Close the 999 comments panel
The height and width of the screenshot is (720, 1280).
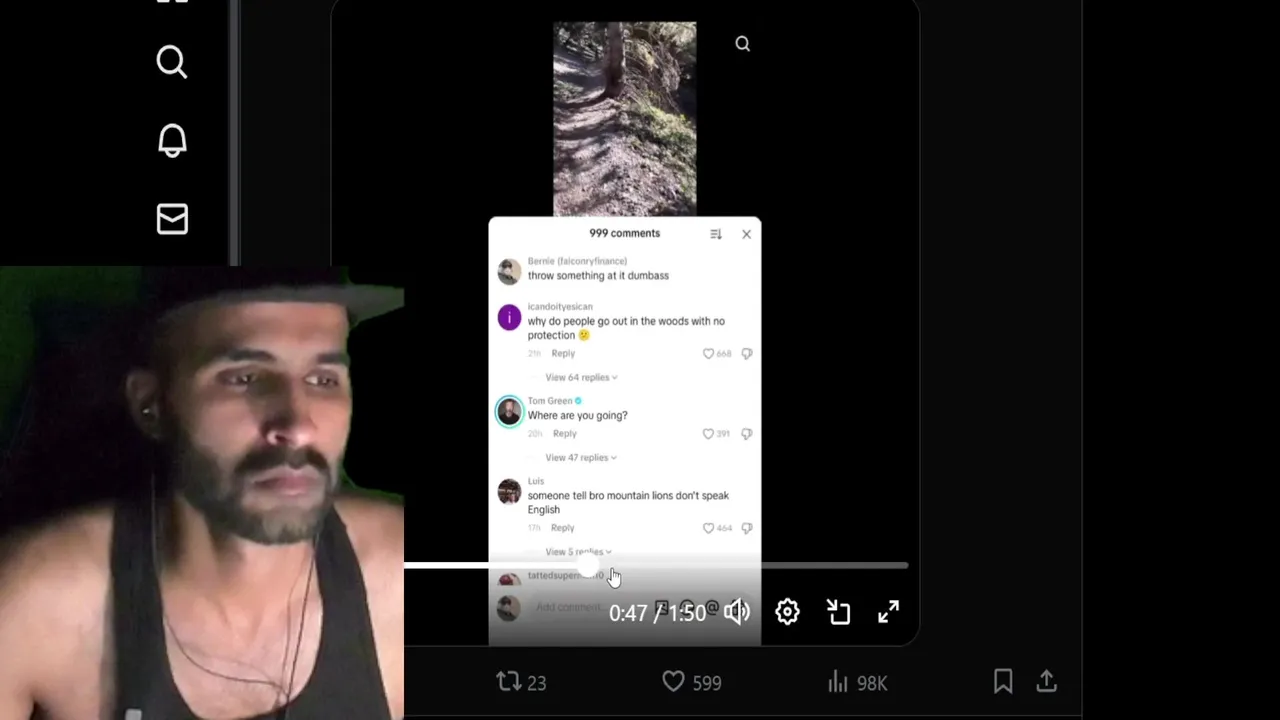(x=746, y=234)
